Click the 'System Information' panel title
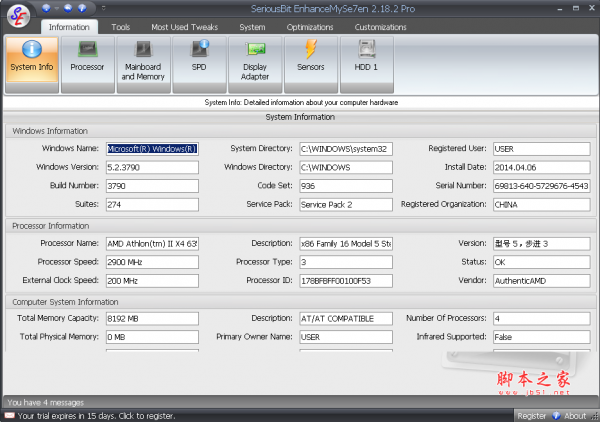This screenshot has width=600, height=422. point(300,117)
